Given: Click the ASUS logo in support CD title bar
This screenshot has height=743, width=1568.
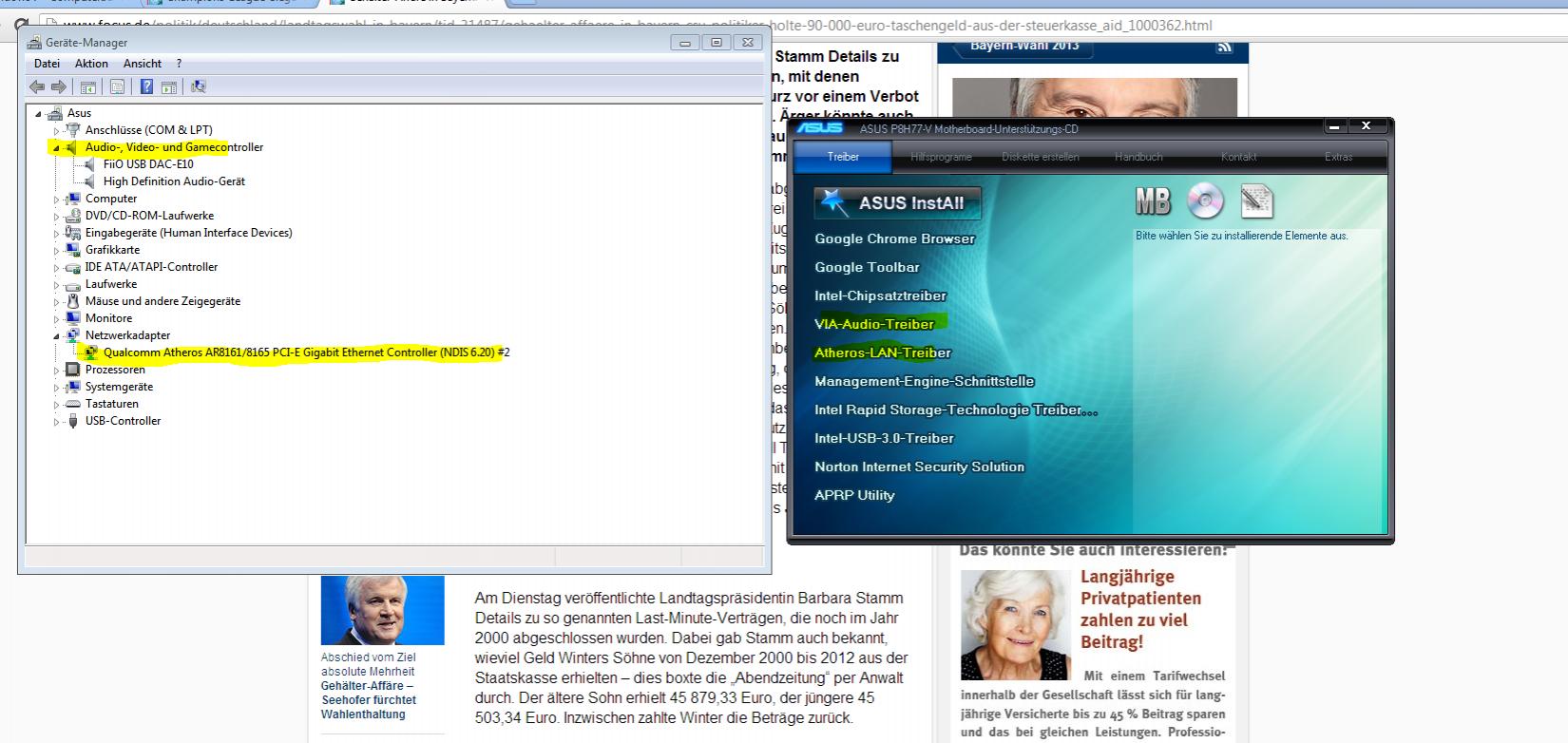Looking at the screenshot, I should [819, 128].
